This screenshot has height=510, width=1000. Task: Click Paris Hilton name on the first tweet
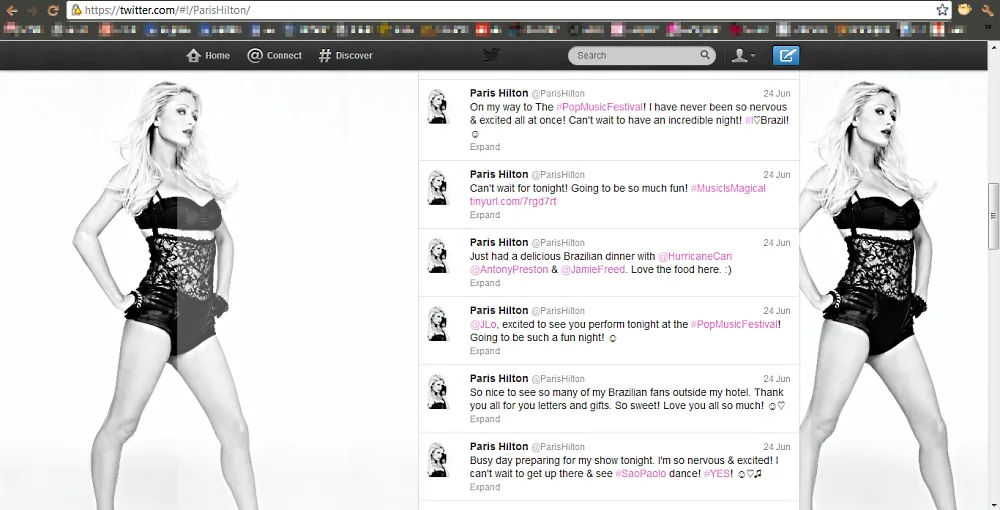(499, 93)
